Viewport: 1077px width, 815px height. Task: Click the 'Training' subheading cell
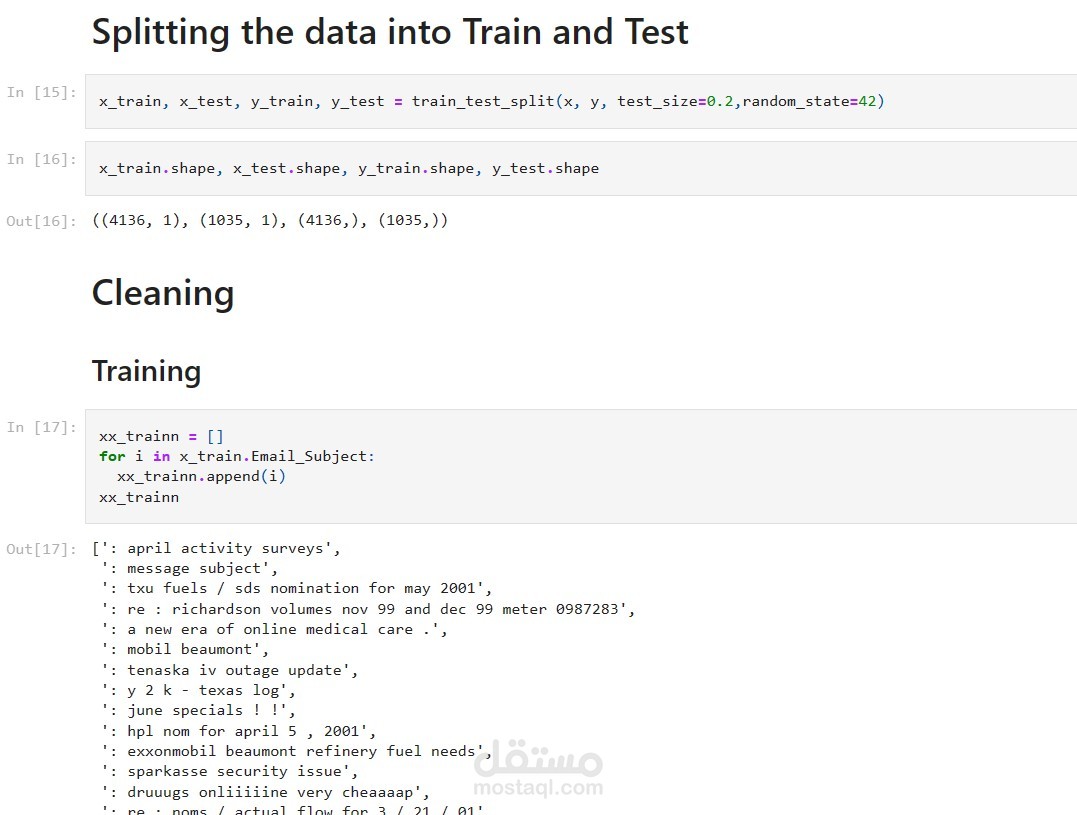click(x=146, y=371)
